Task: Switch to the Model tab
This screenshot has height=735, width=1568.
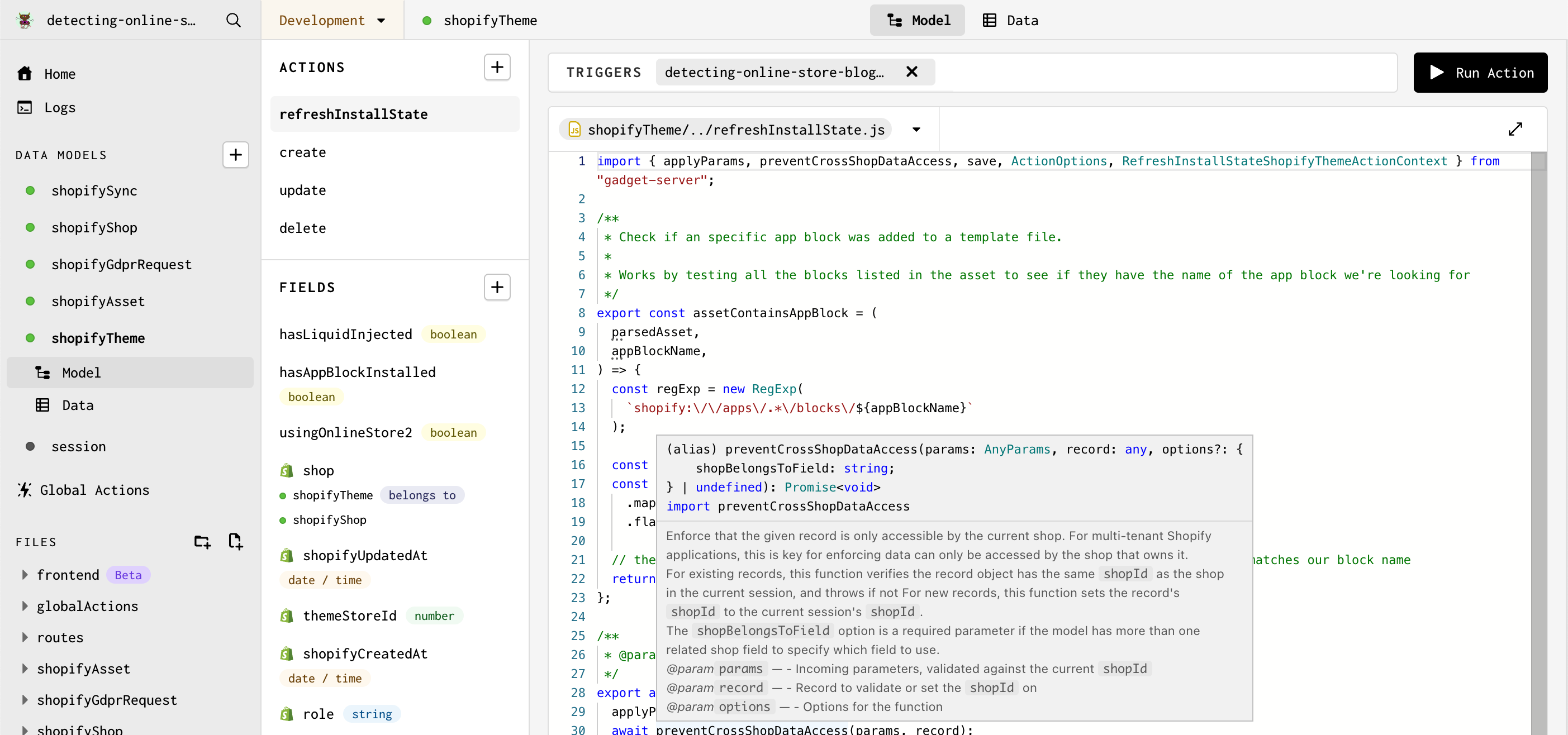Action: [x=918, y=20]
